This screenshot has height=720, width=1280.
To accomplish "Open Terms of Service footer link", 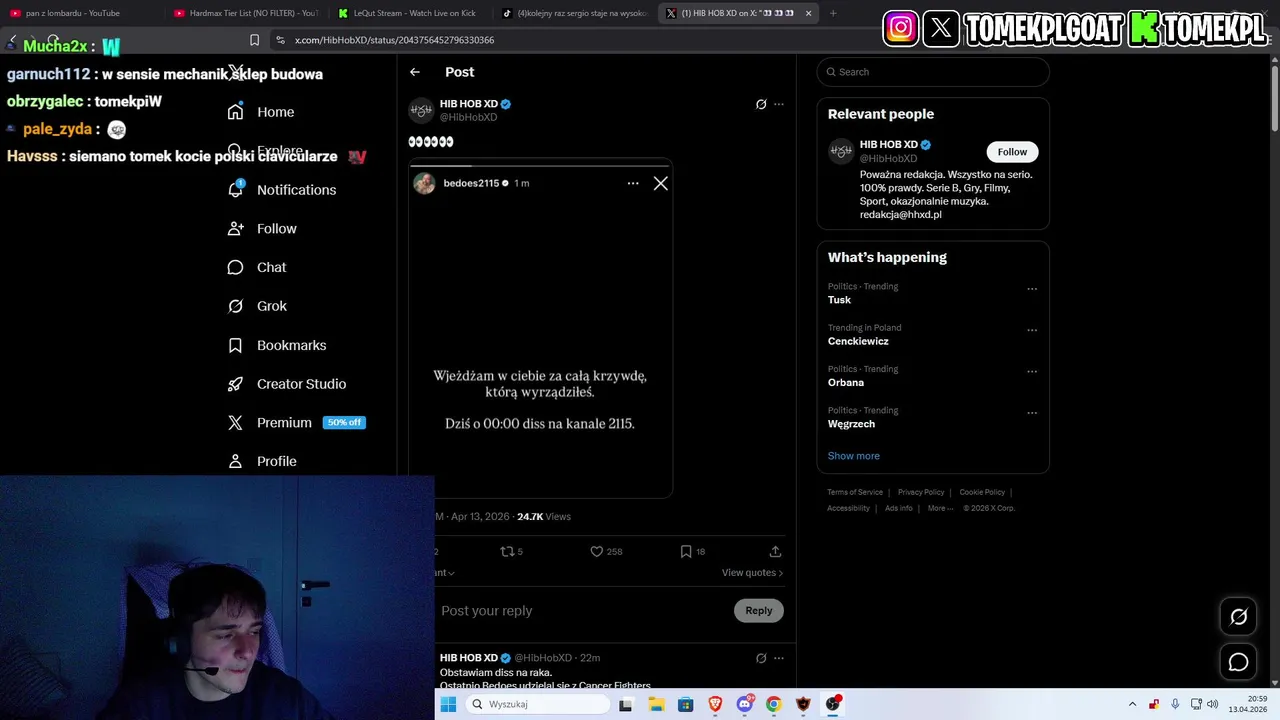I will click(x=855, y=492).
